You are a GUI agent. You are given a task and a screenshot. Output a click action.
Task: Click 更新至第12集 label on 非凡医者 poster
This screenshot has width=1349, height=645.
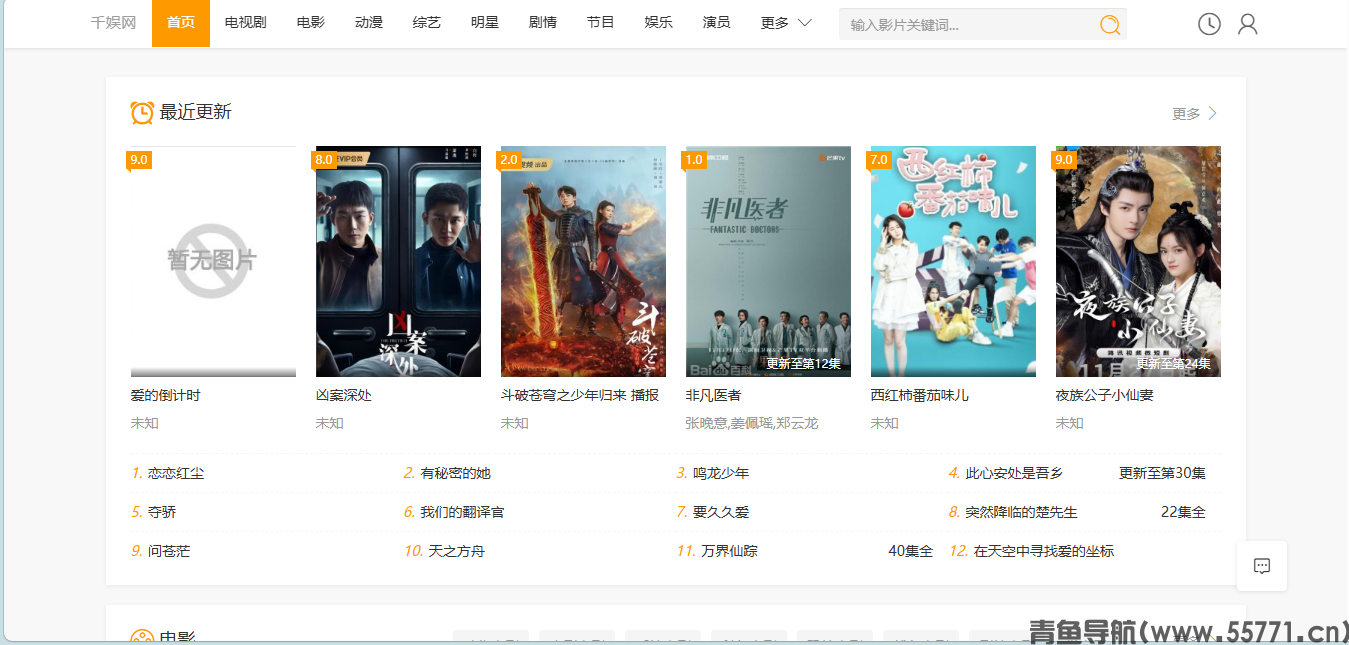click(804, 364)
